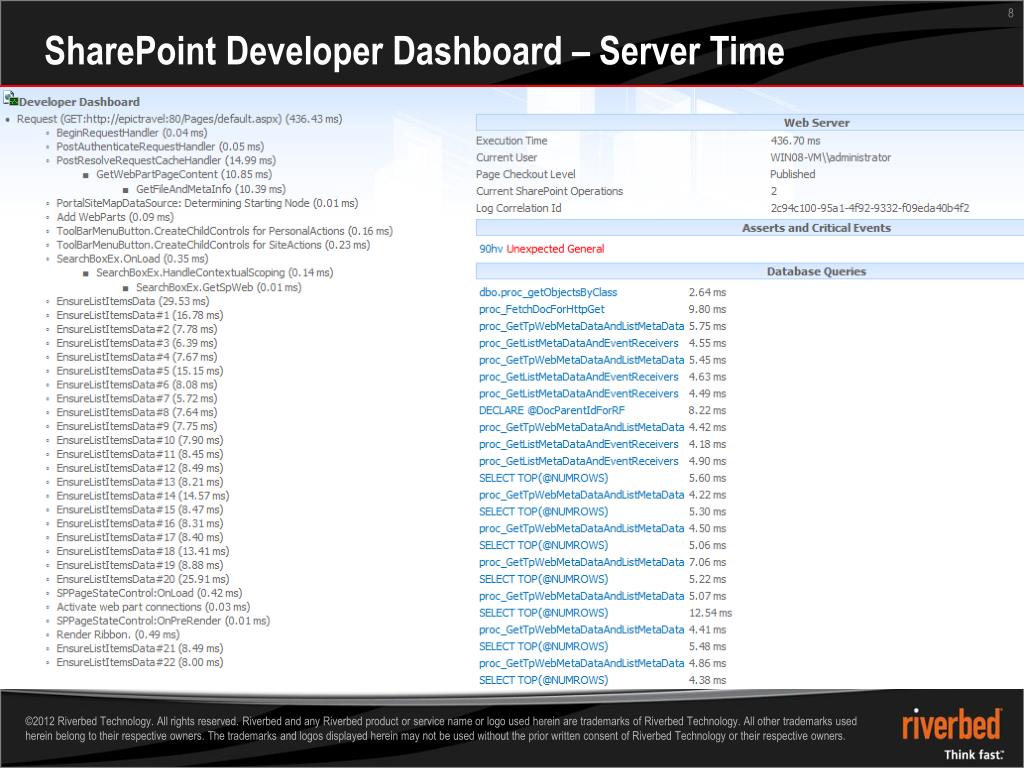Open proc_GetListMetaDataAndEventReceivers query taking 4.90 ms
Screen dimensions: 1024x768
coord(579,461)
